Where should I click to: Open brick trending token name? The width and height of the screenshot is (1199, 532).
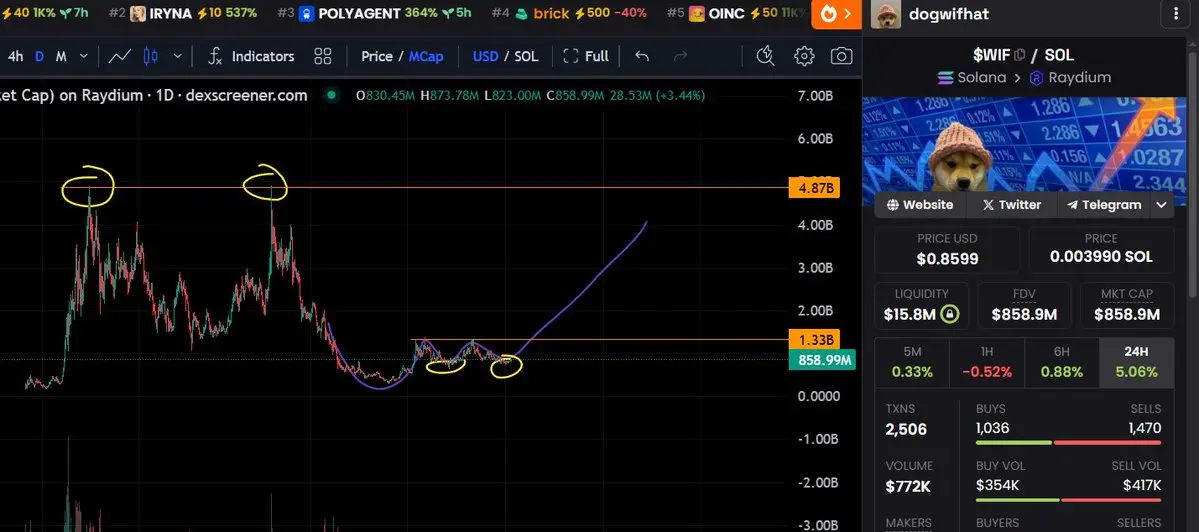click(x=551, y=13)
